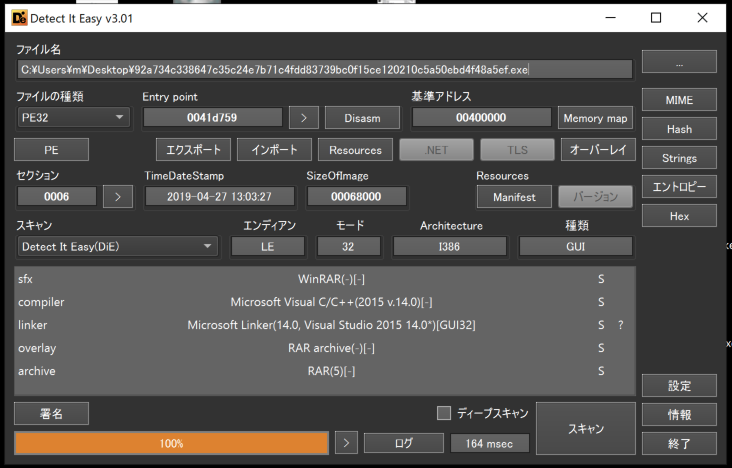This screenshot has width=732, height=468.
Task: Click the disabled .NET button
Action: point(436,150)
